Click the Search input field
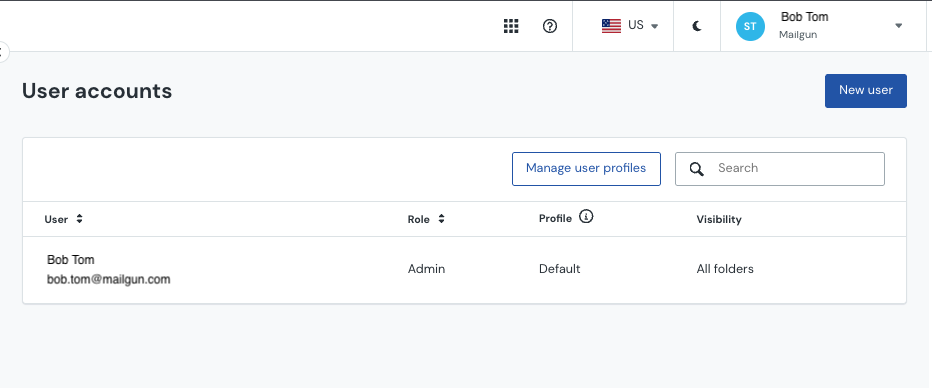Image resolution: width=932 pixels, height=388 pixels. coord(780,169)
